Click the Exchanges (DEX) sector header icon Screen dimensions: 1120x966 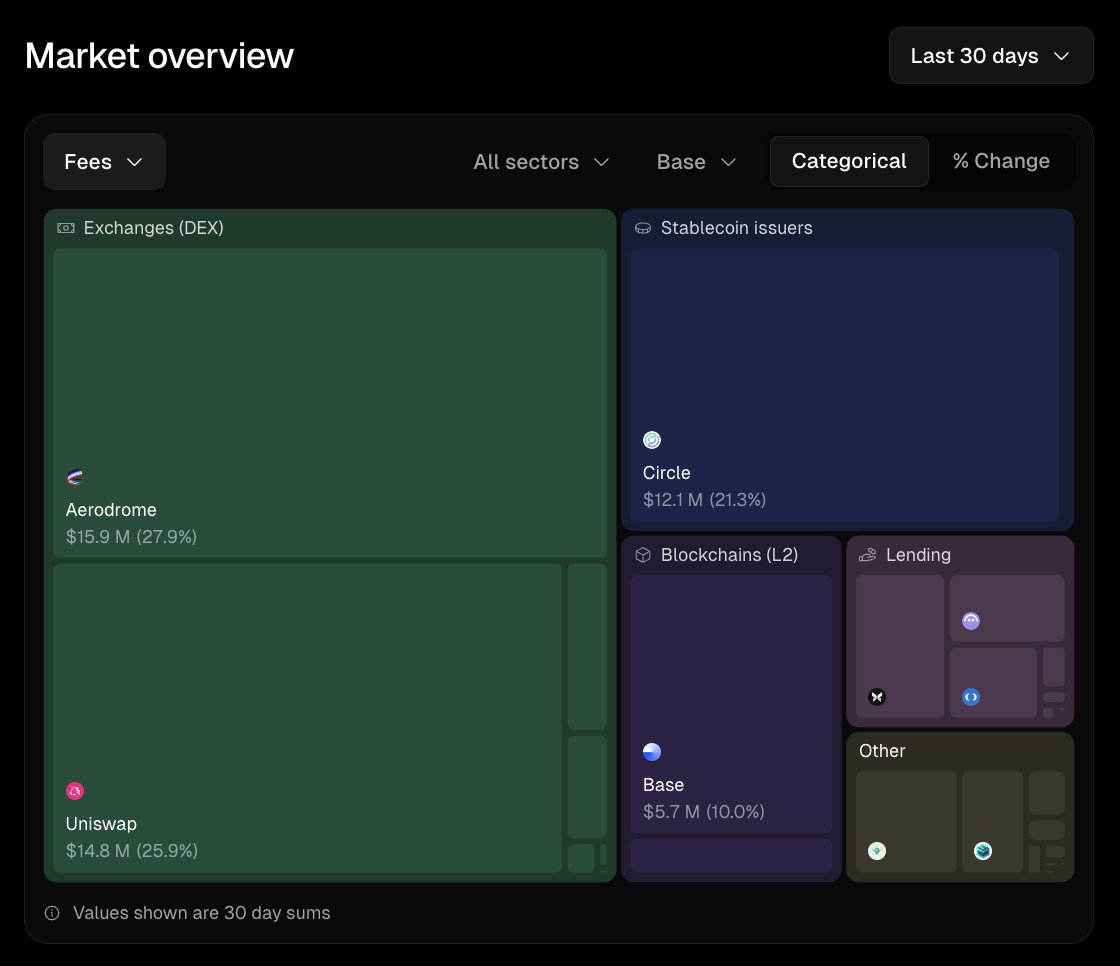click(x=66, y=228)
